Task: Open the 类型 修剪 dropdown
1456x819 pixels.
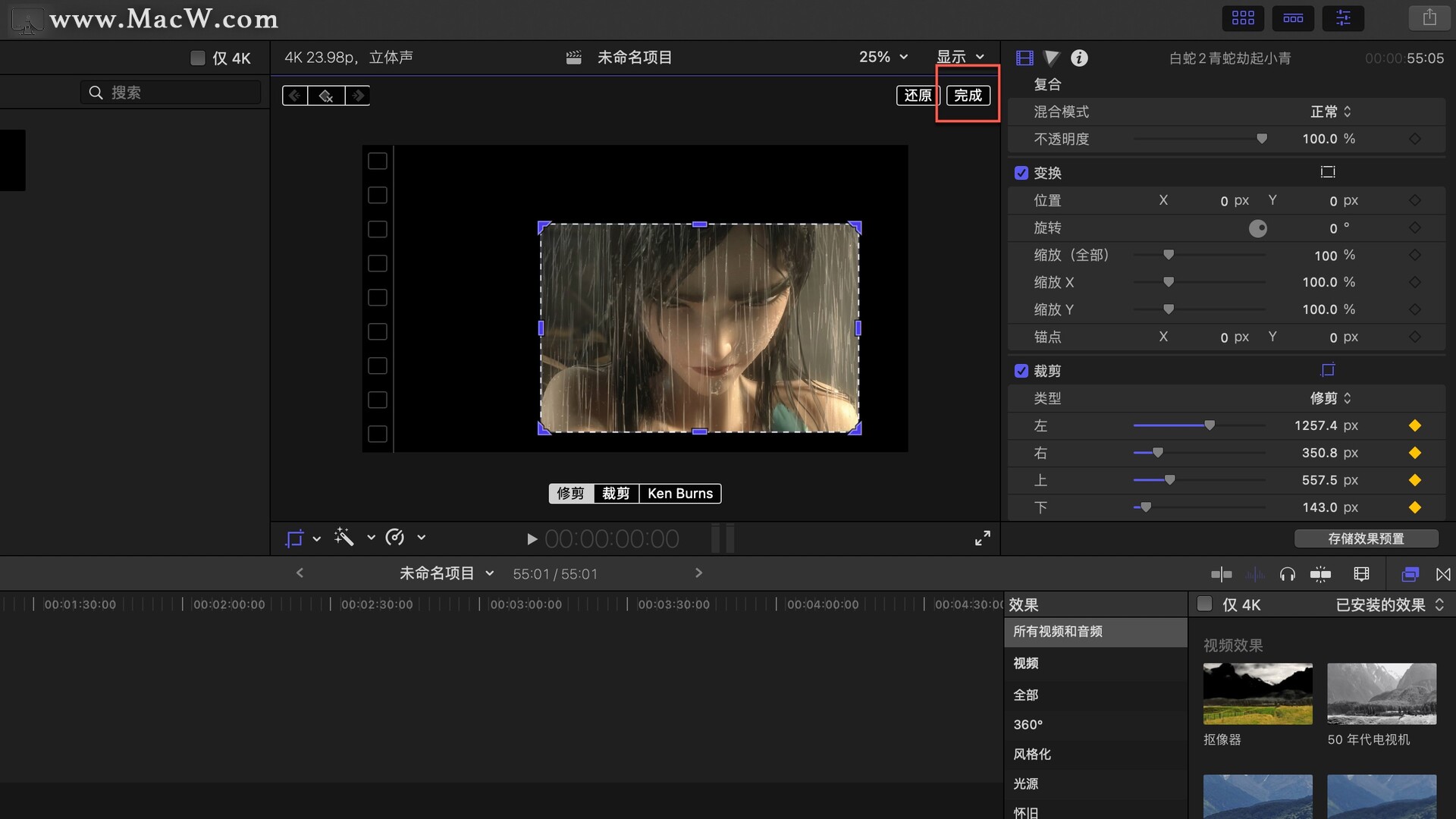Action: (x=1331, y=398)
